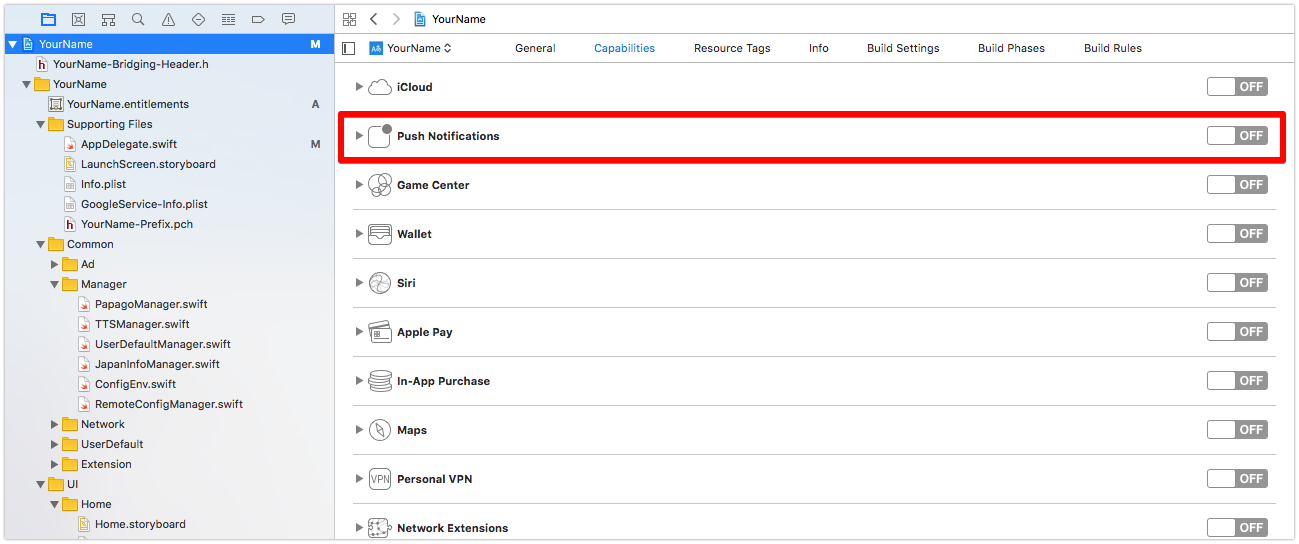Viewport: 1299px width, 544px height.
Task: Toggle the project and targets list icon
Action: pyautogui.click(x=348, y=48)
